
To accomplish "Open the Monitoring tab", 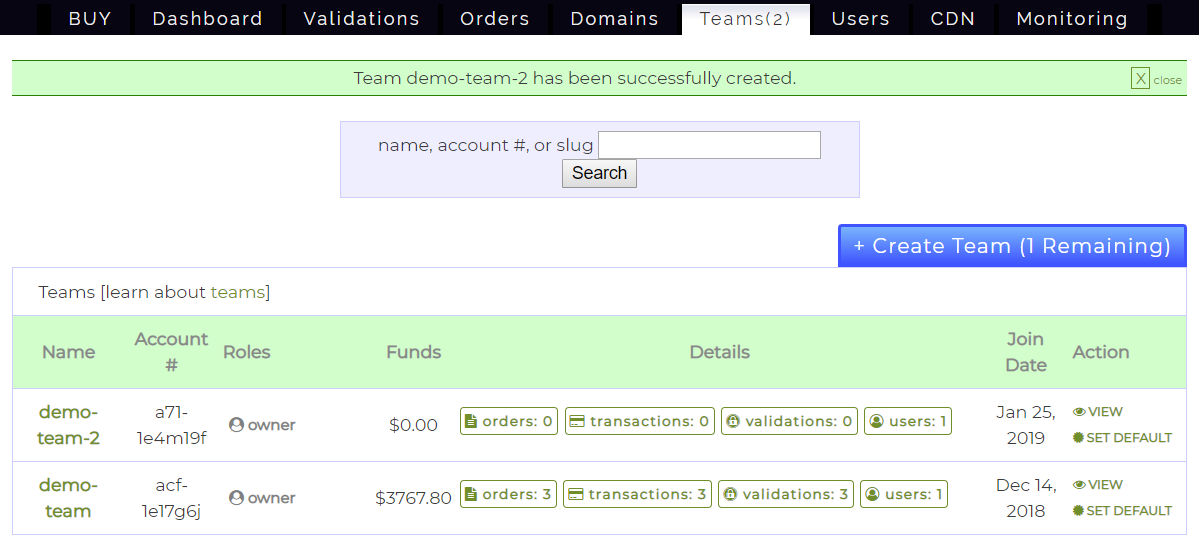I will click(1071, 19).
